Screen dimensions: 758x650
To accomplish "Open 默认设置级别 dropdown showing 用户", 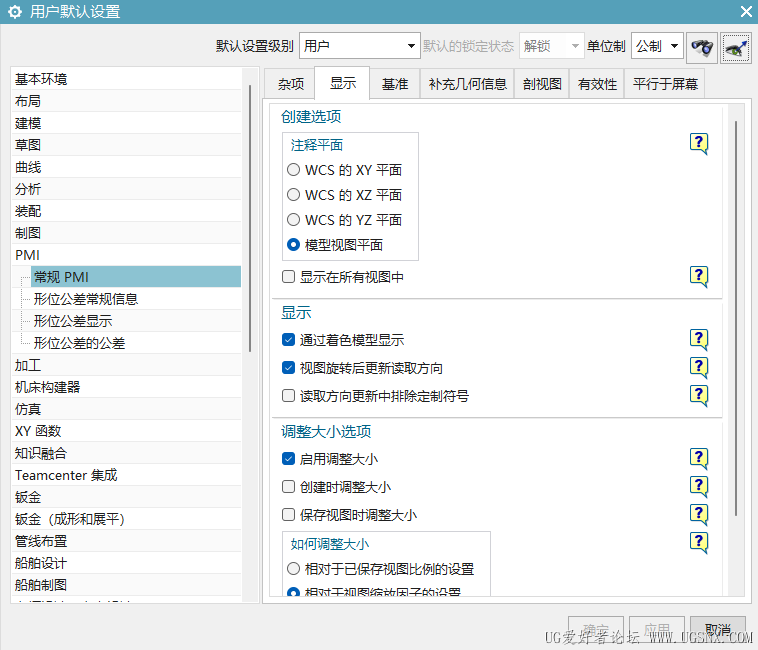I will click(x=360, y=46).
